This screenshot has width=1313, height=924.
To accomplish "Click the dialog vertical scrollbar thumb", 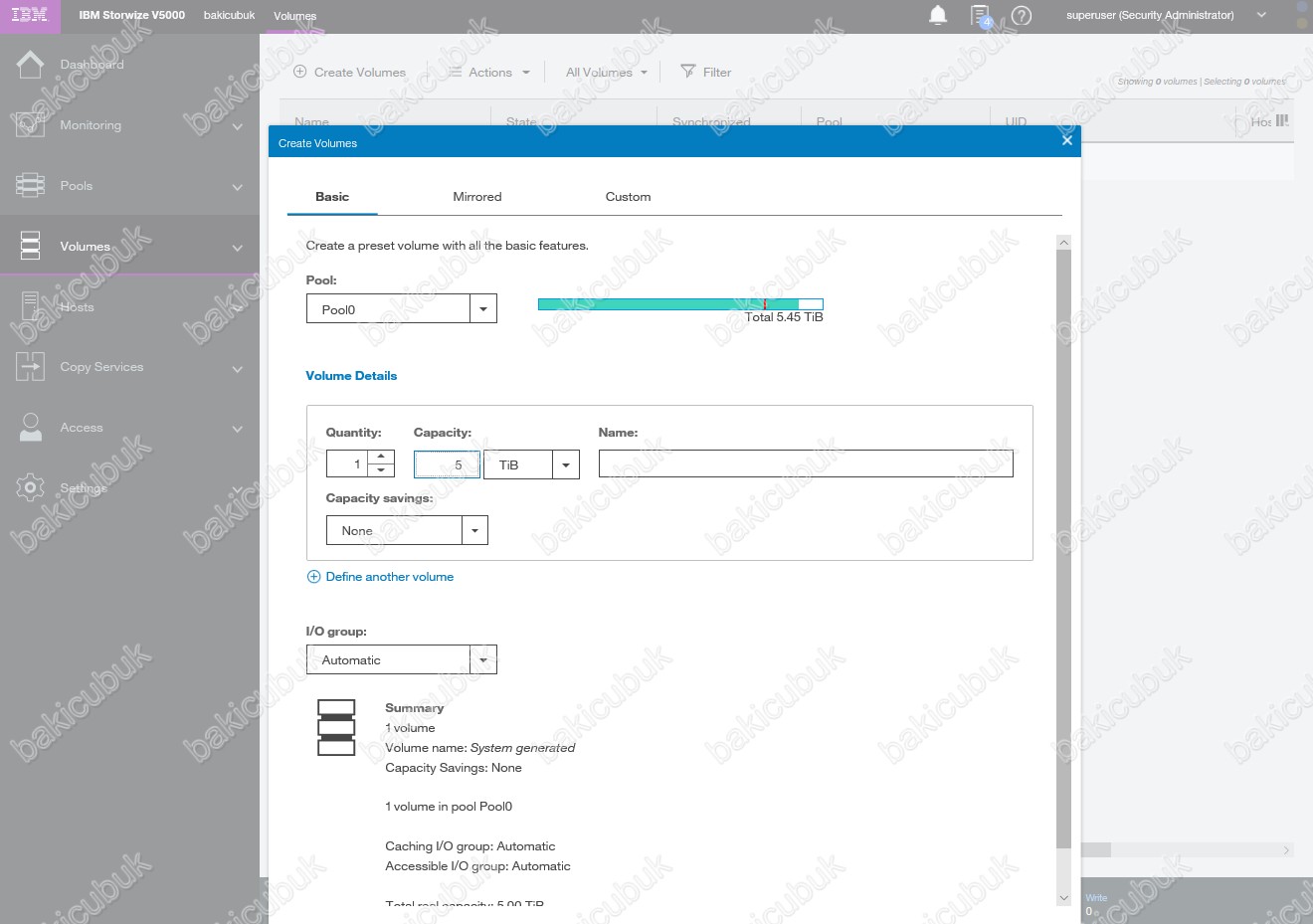I will click(1063, 549).
